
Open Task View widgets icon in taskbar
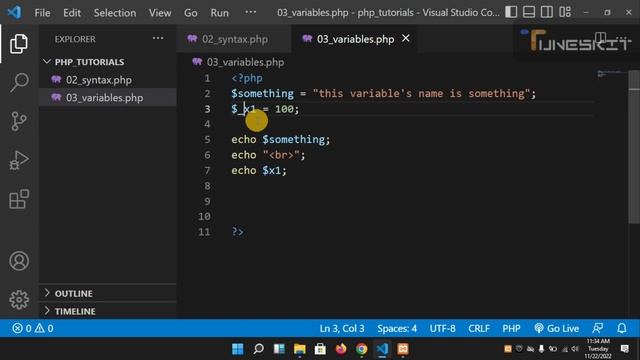(x=279, y=349)
